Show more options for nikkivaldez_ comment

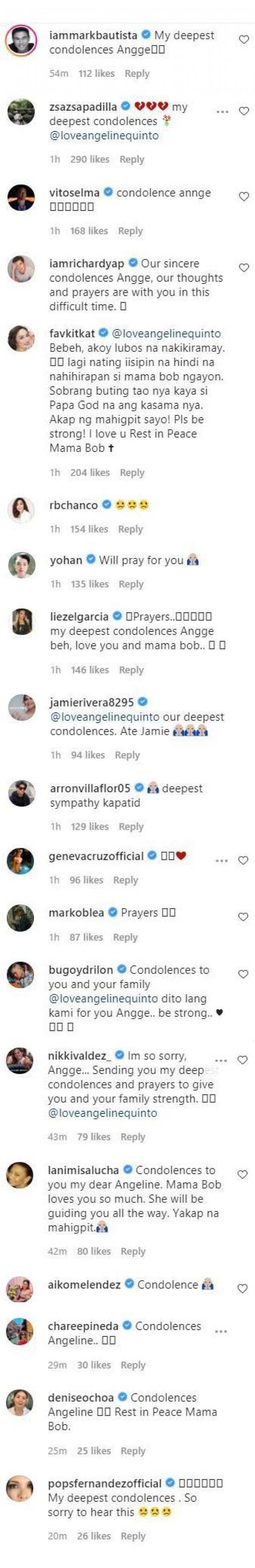221,1060
